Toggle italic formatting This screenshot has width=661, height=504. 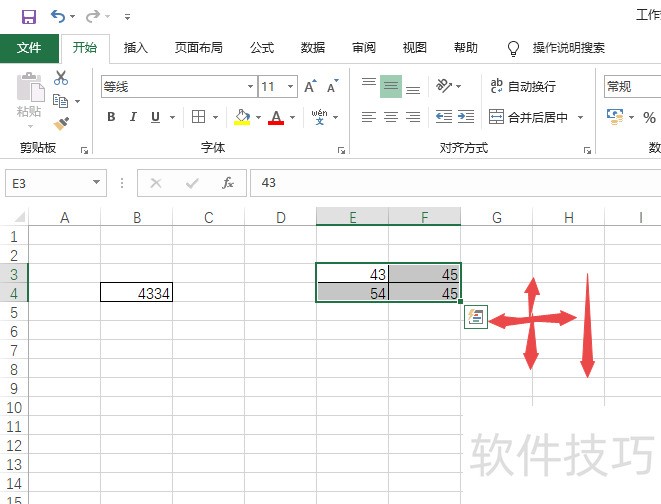[134, 117]
